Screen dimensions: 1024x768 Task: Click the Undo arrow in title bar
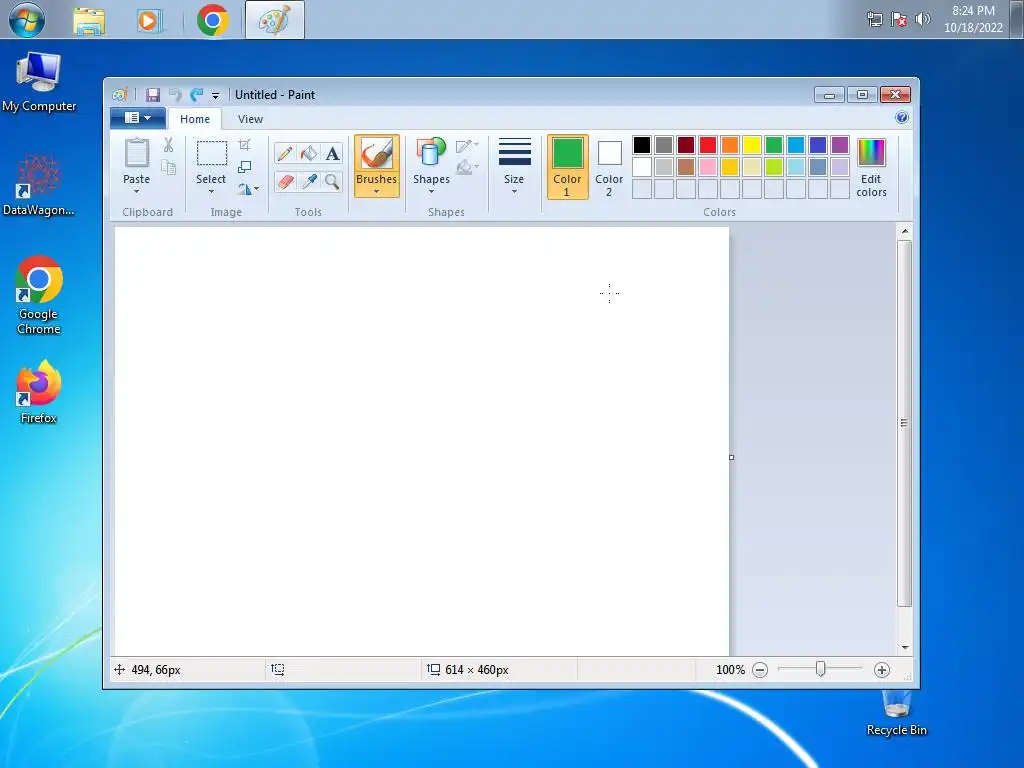[x=174, y=95]
